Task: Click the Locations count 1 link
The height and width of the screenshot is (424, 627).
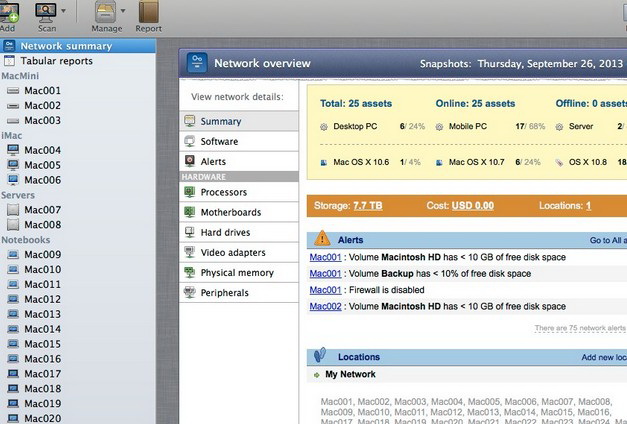Action: pyautogui.click(x=589, y=206)
